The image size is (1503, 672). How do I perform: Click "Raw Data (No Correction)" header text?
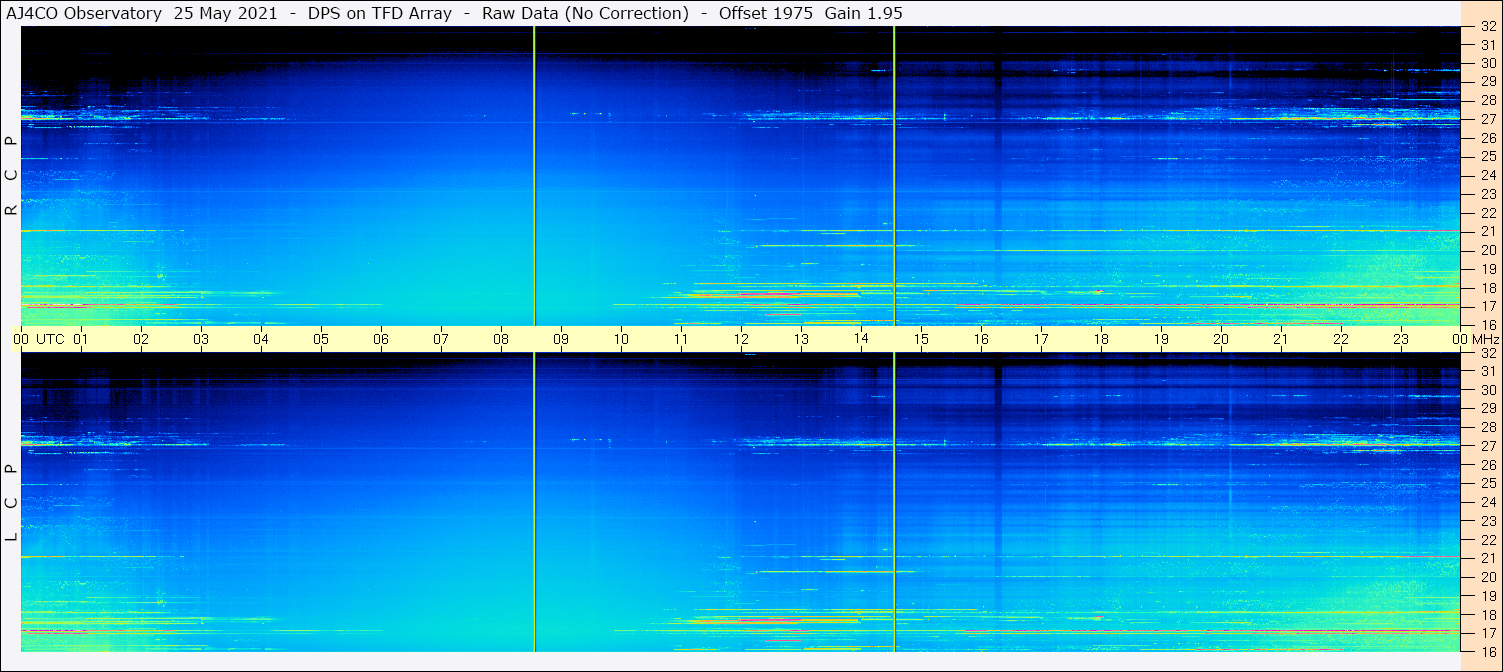[585, 13]
